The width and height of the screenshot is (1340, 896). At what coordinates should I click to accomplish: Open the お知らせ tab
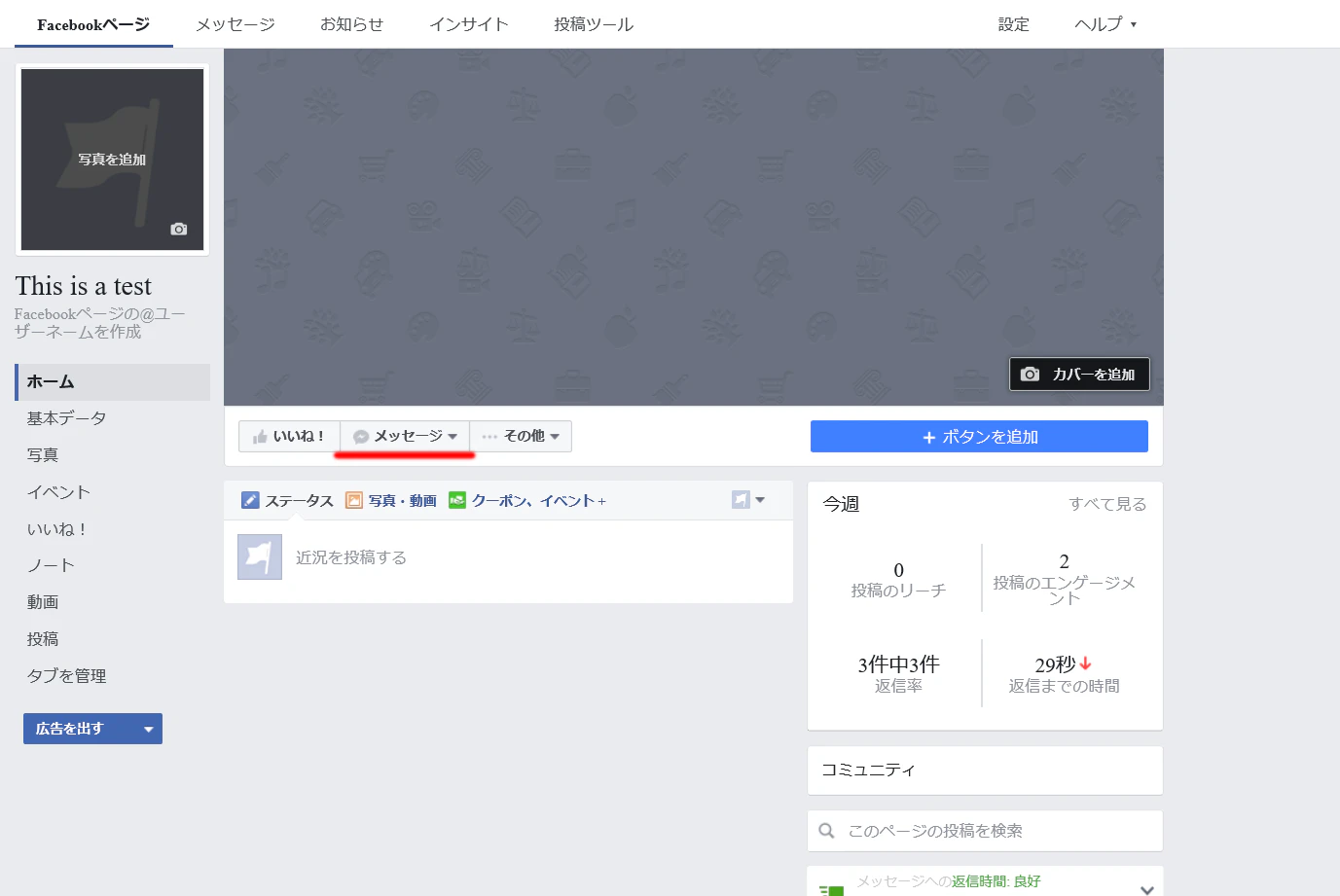pos(351,24)
